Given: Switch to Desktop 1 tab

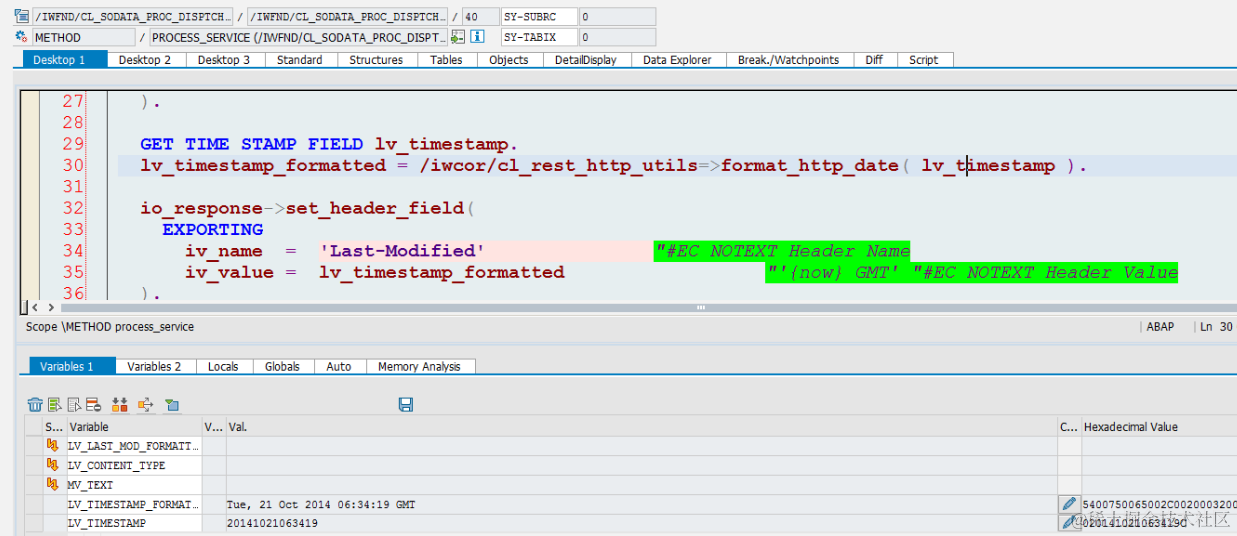Looking at the screenshot, I should [65, 60].
